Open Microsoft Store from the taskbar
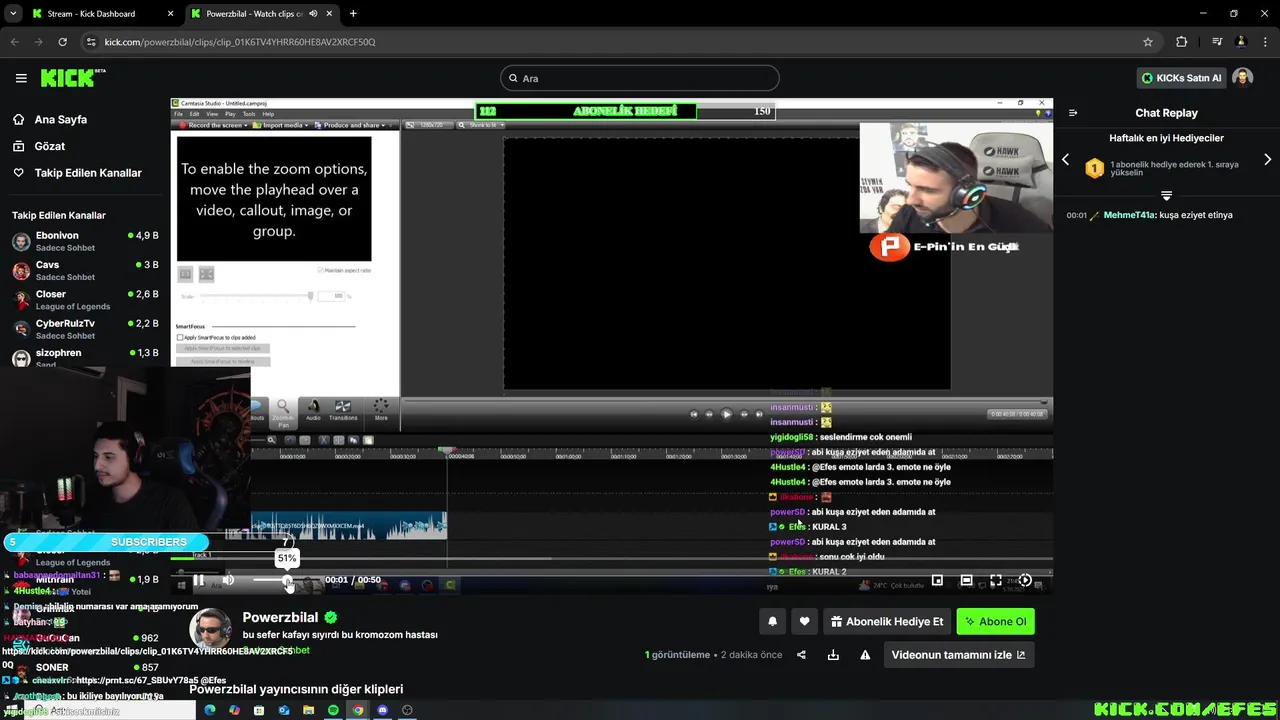The width and height of the screenshot is (1280, 720). [259, 710]
